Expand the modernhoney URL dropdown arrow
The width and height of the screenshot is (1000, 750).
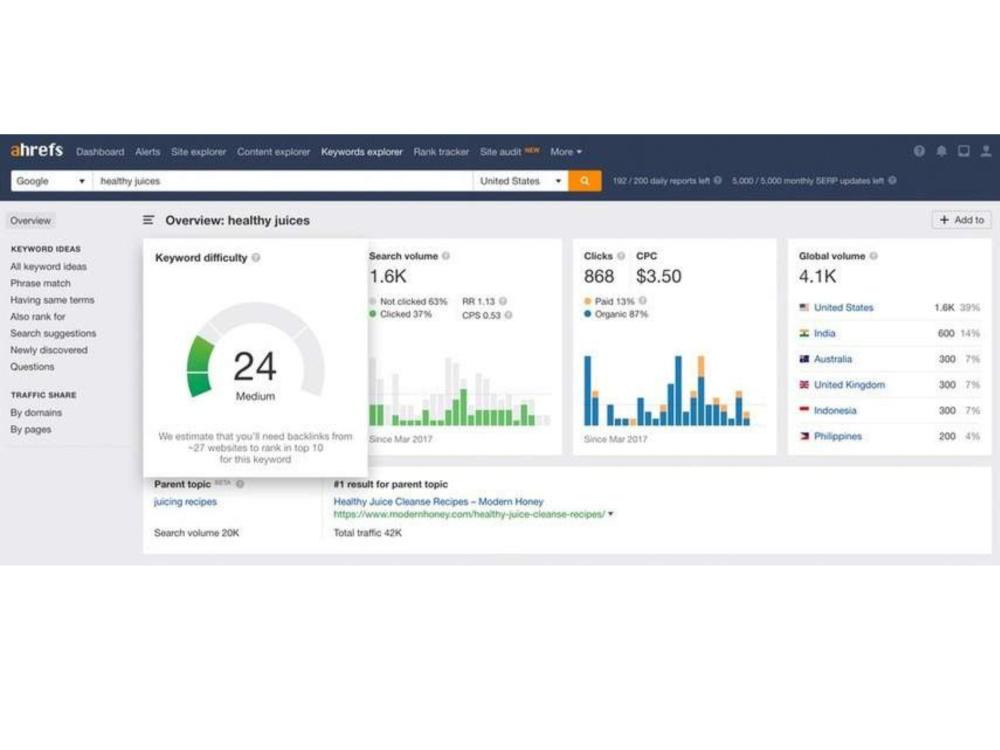coord(611,513)
